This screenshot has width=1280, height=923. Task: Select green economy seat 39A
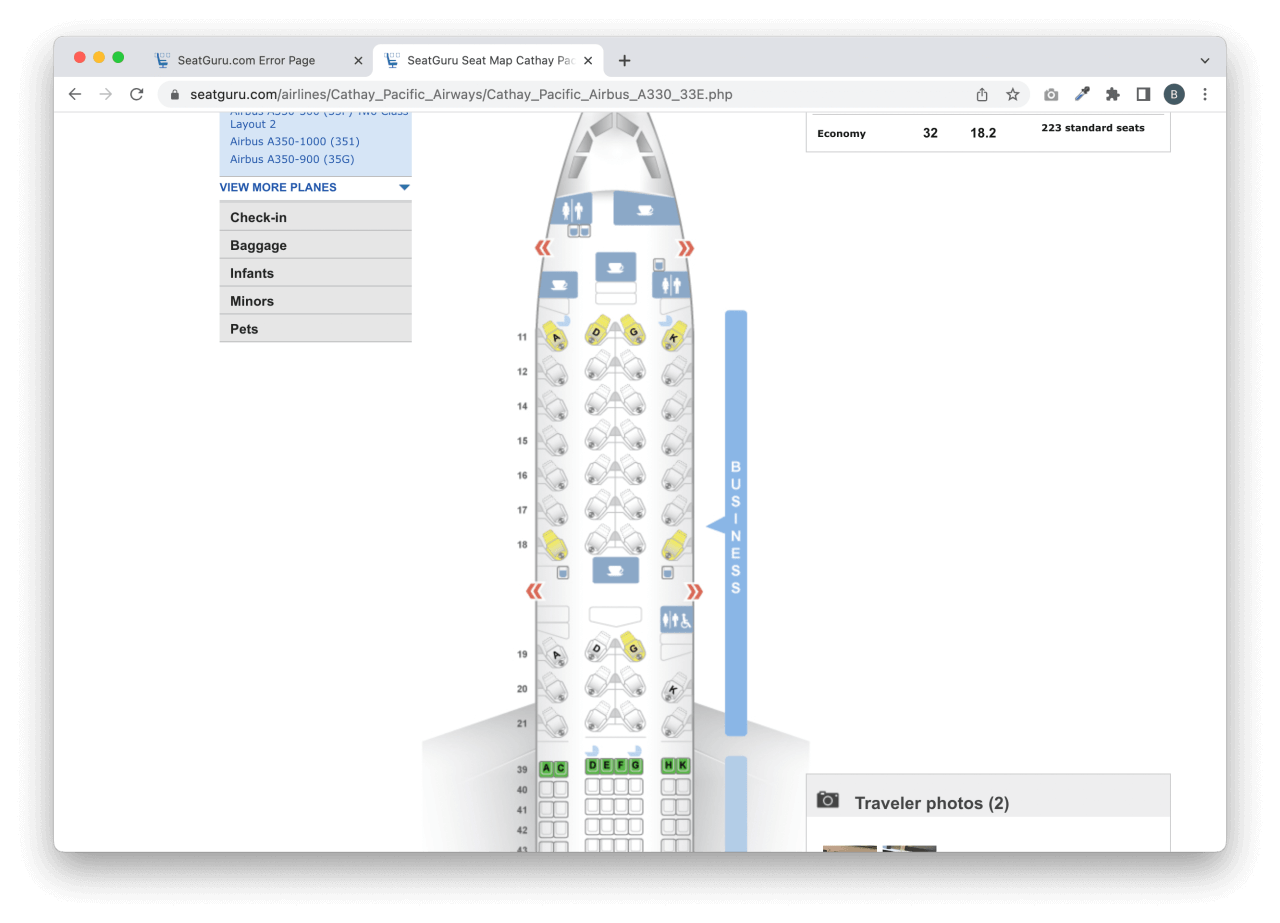tap(547, 769)
